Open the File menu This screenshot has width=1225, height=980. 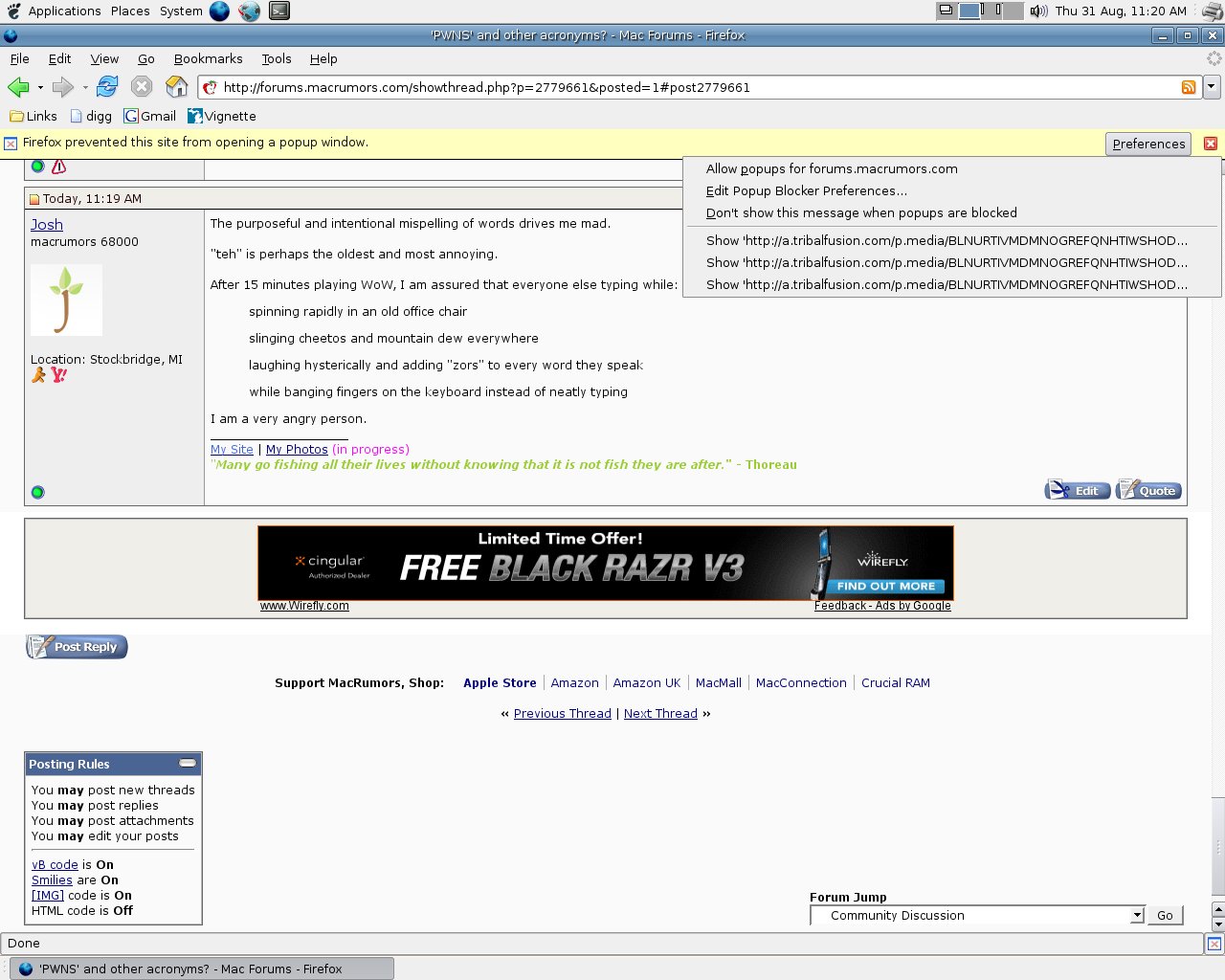[19, 58]
